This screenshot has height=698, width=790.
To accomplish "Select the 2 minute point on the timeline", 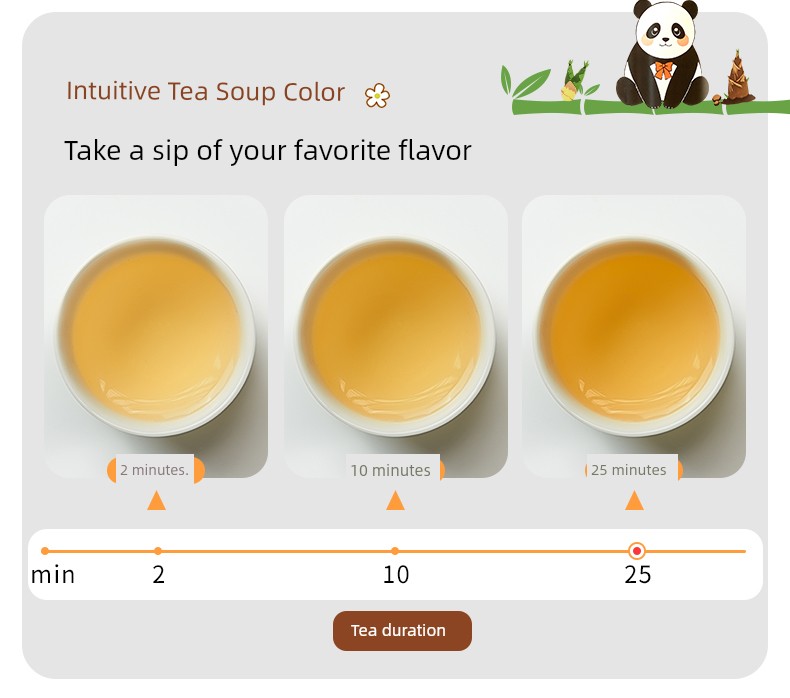I will point(158,551).
